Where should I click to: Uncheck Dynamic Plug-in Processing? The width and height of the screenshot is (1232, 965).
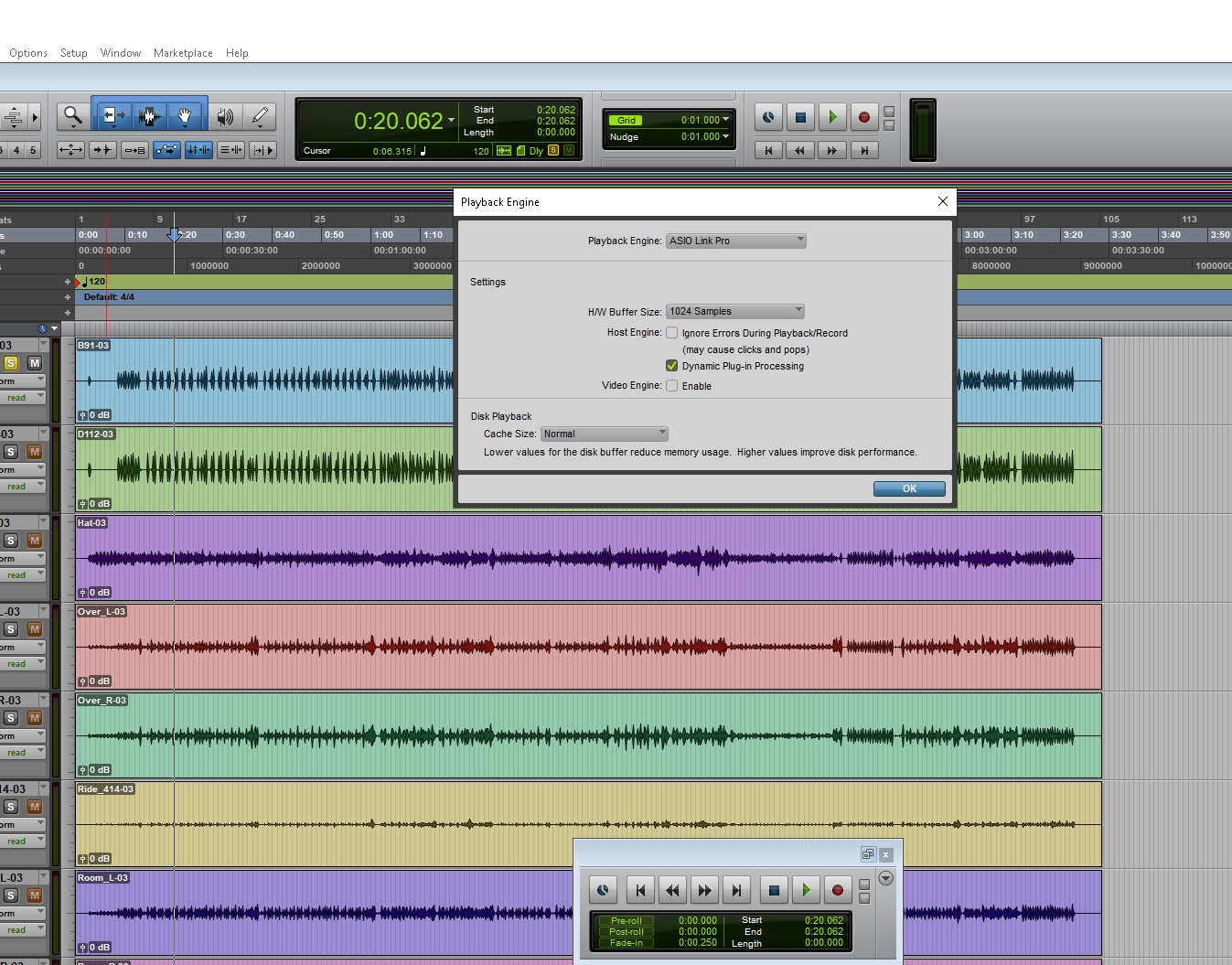[672, 366]
